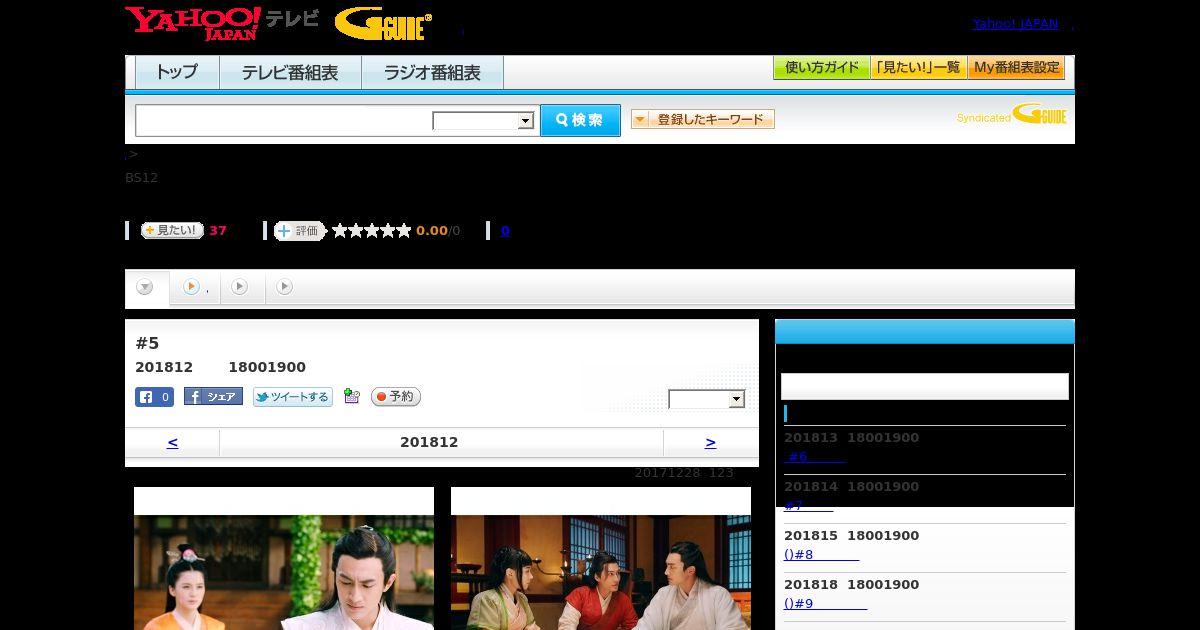Focus the white field in right sidebar
Screen dimensions: 1200x630
click(x=925, y=386)
